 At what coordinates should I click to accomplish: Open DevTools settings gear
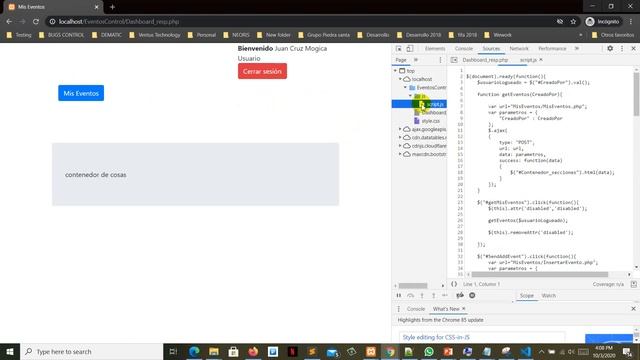610,48
